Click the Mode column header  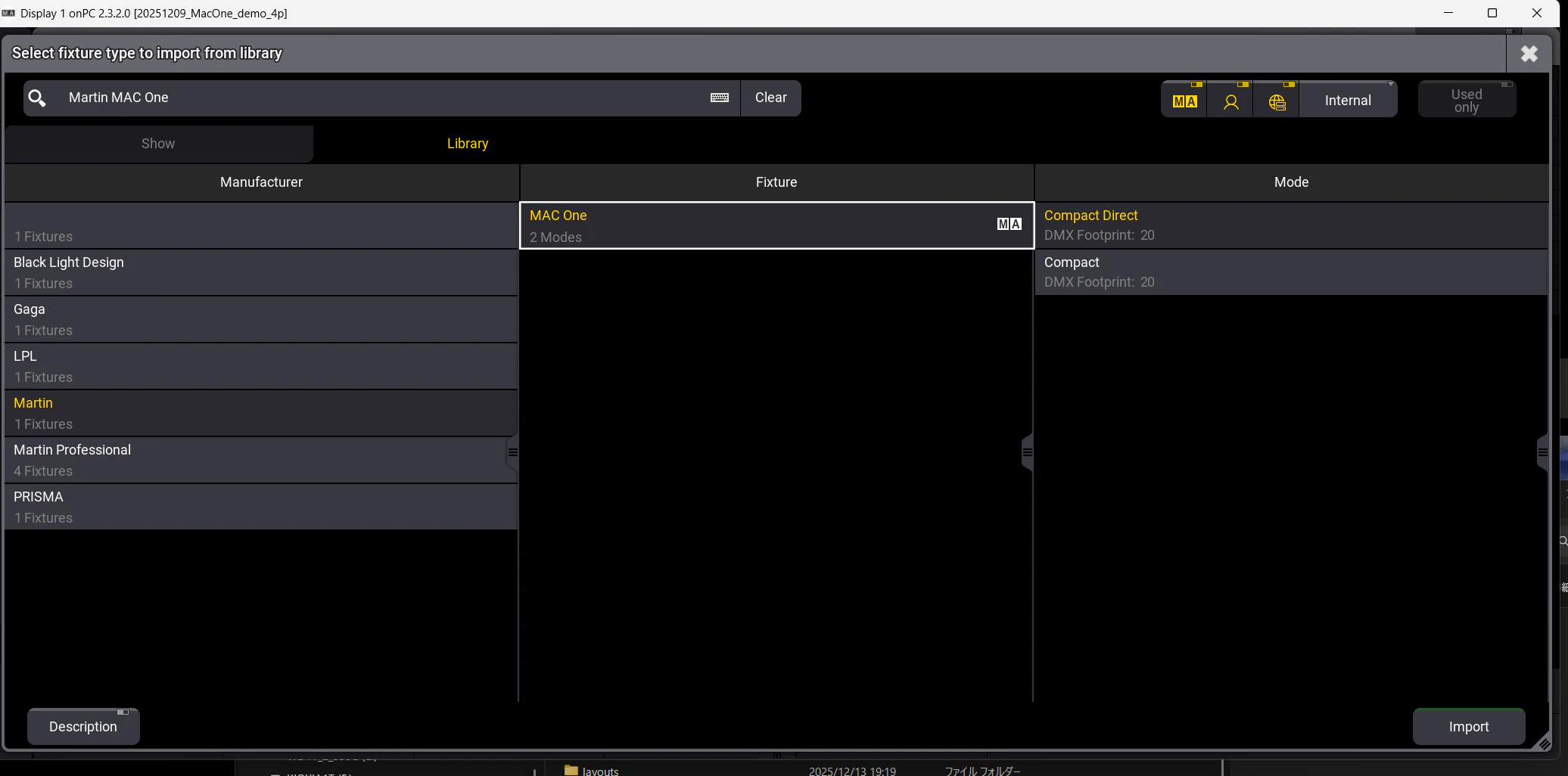(1291, 182)
